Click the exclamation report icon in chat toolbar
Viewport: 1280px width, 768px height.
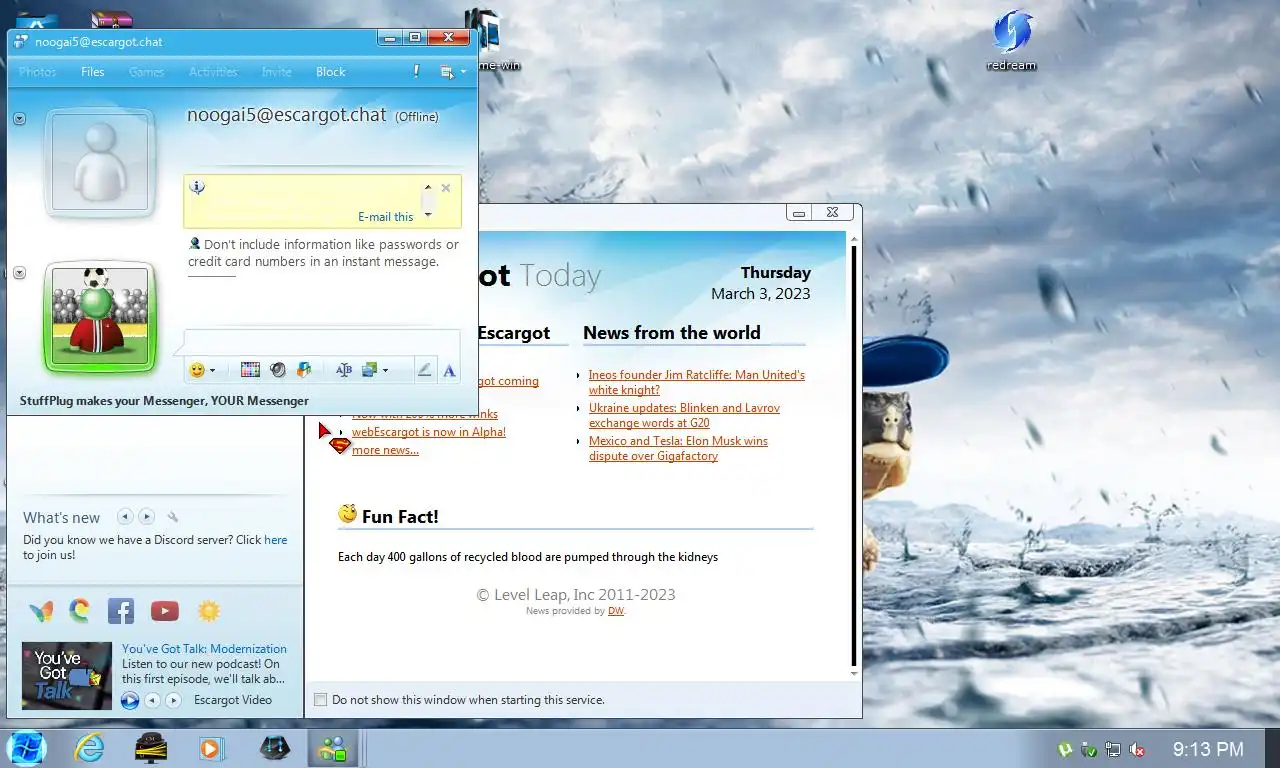click(x=416, y=72)
